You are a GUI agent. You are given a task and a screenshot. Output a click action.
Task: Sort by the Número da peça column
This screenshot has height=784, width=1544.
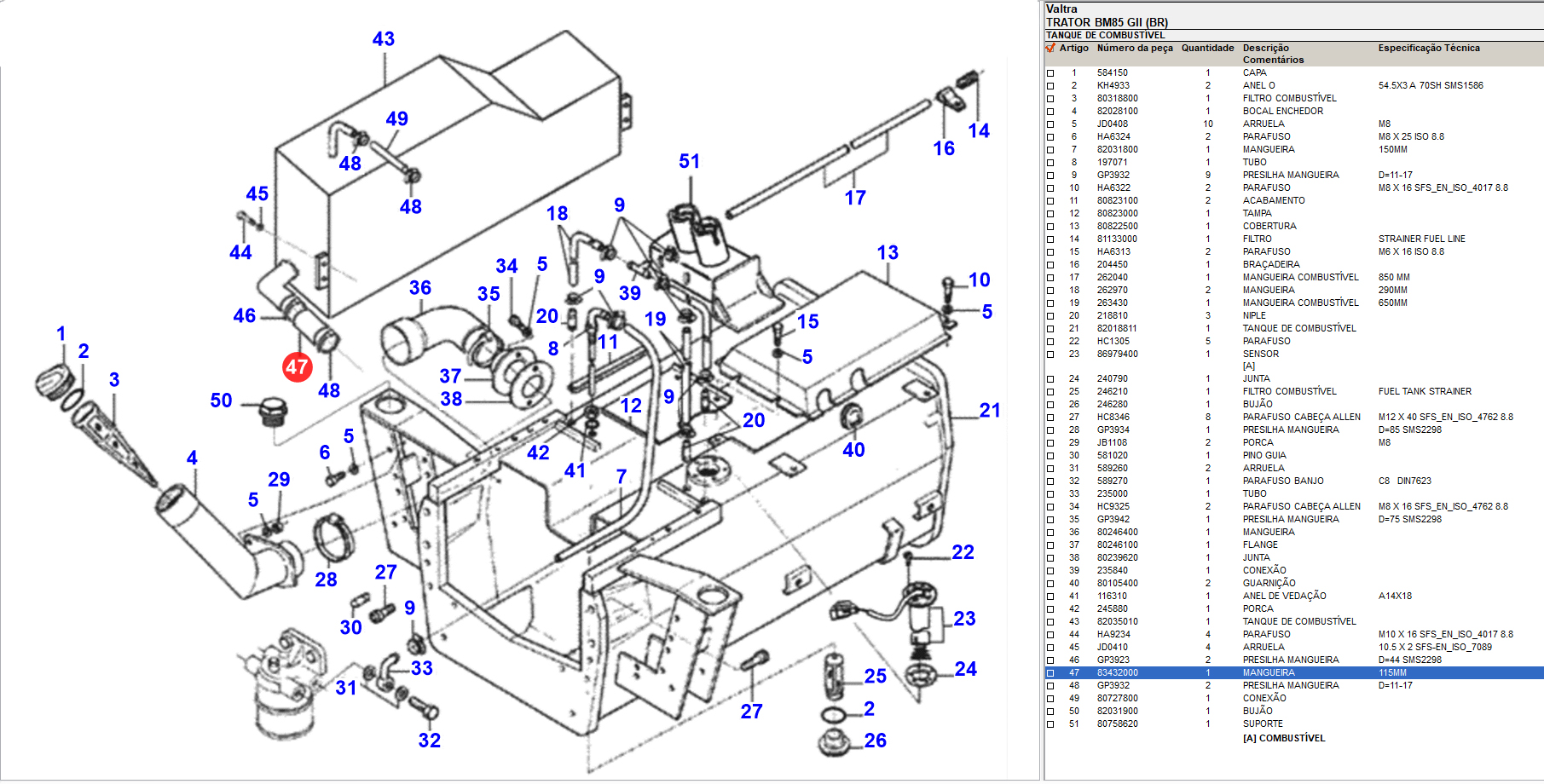point(1134,48)
